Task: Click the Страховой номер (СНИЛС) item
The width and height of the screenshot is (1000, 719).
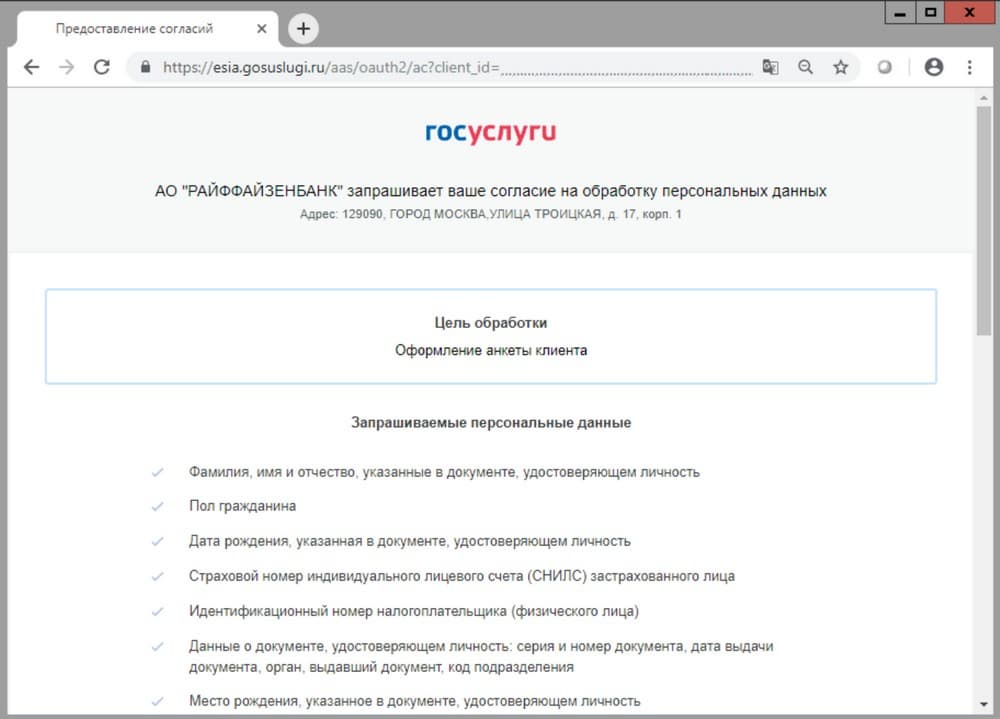Action: [x=462, y=576]
